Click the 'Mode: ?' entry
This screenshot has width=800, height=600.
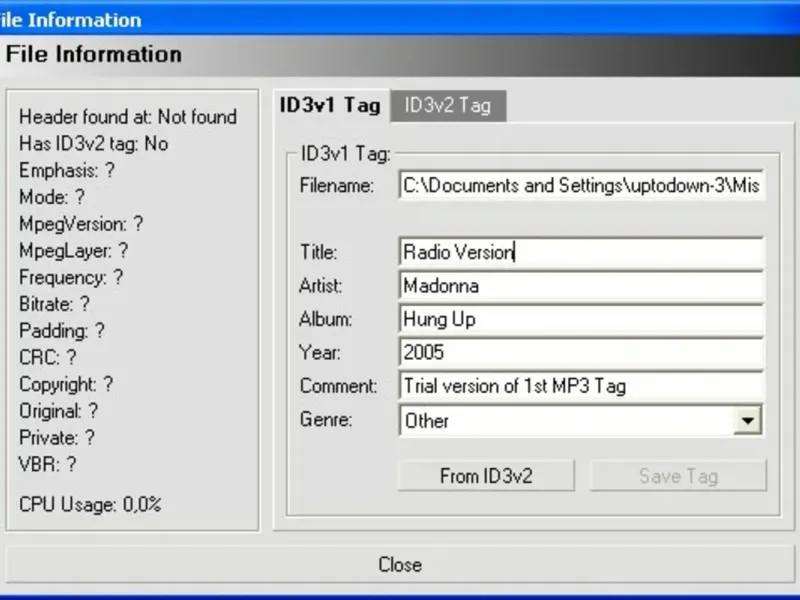(52, 197)
